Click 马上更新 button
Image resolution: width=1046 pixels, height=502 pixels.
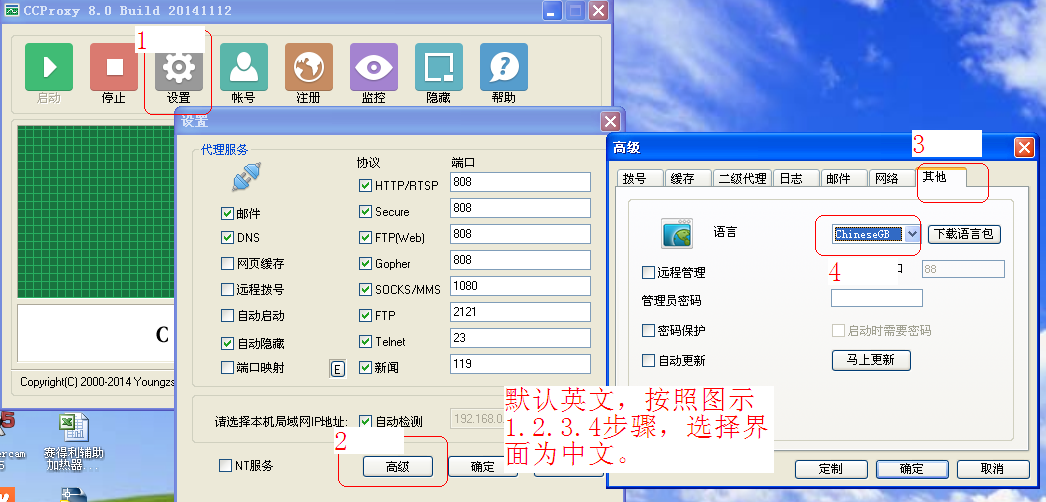[x=871, y=360]
